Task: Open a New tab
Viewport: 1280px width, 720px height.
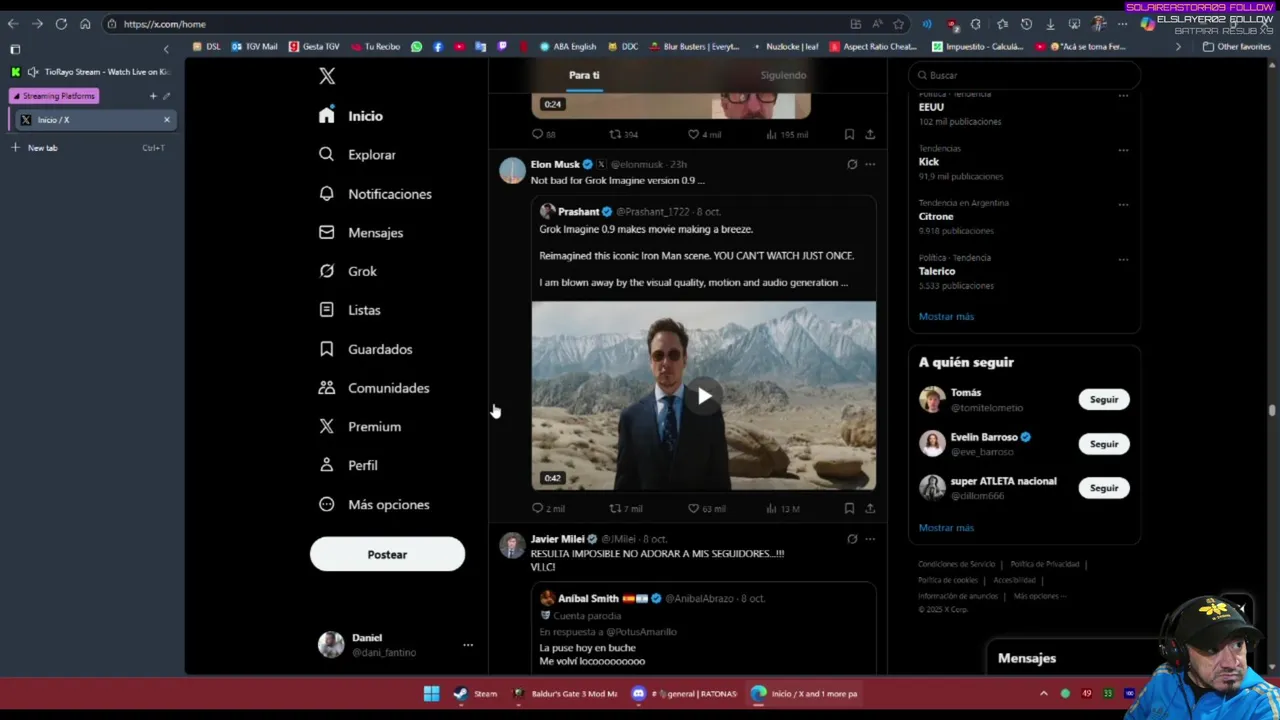Action: coord(42,148)
